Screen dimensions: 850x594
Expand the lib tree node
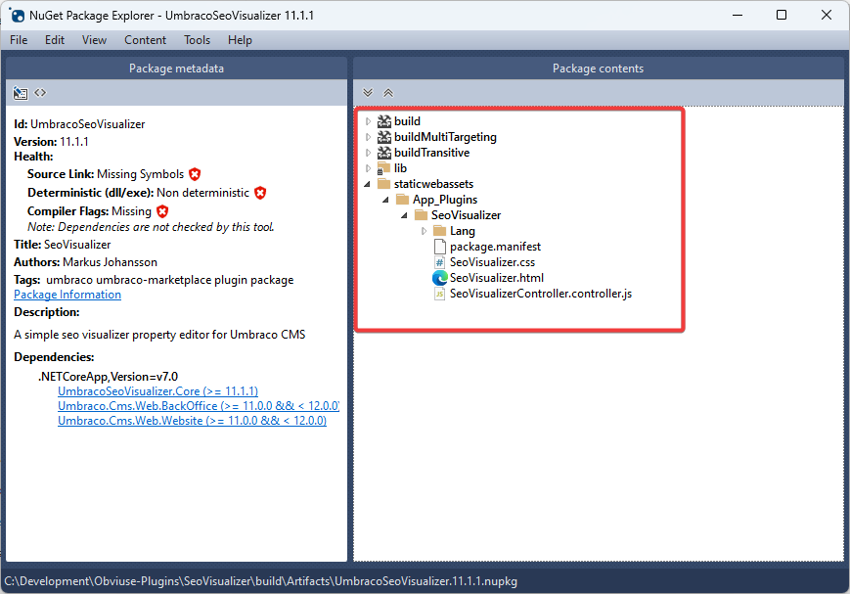click(368, 169)
